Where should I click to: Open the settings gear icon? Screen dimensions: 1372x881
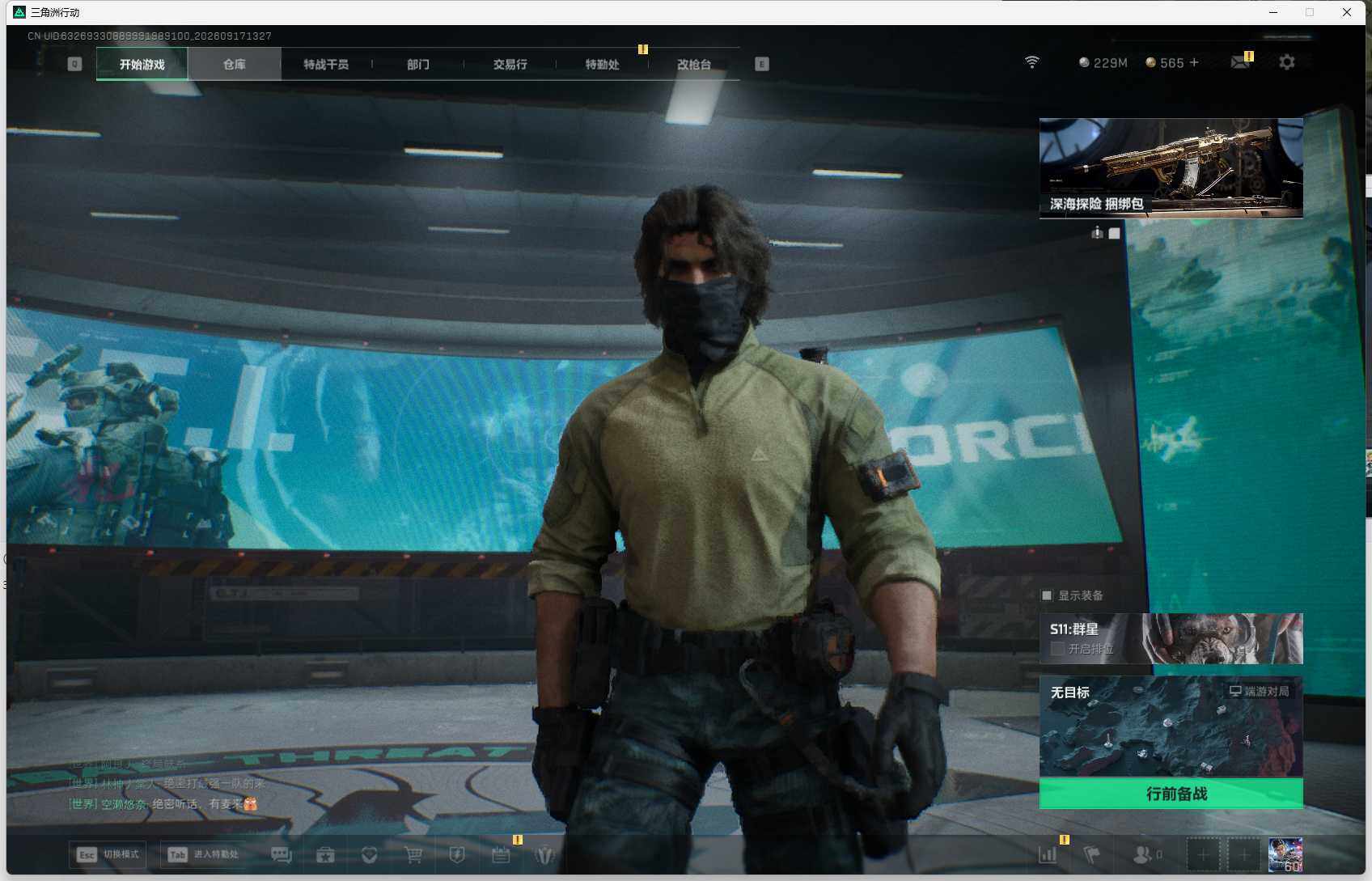coord(1287,62)
